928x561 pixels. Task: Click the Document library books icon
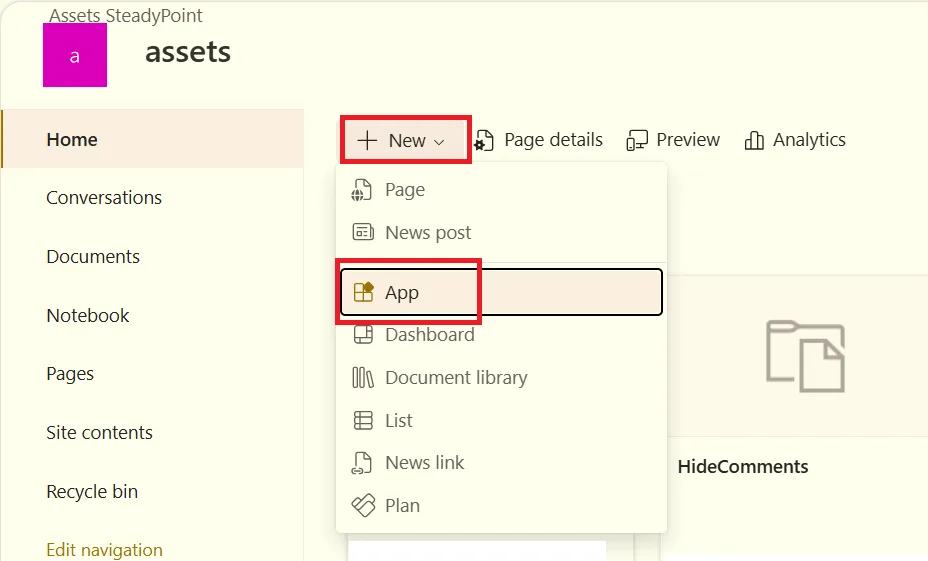pos(363,377)
